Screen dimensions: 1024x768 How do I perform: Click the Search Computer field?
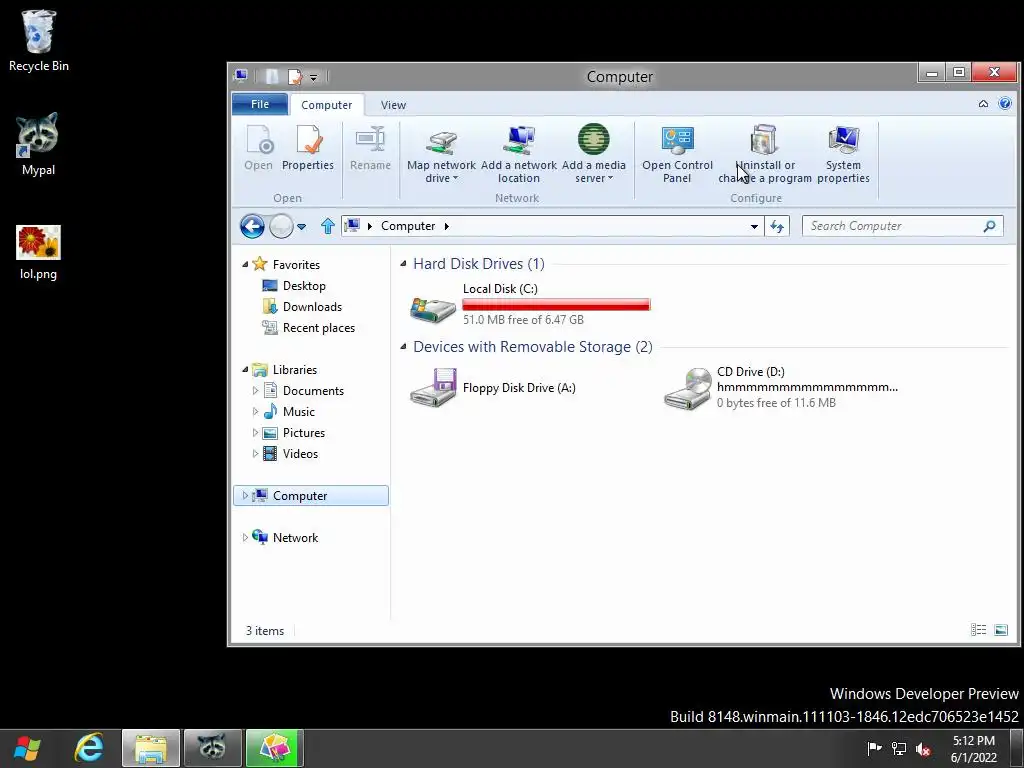(x=901, y=226)
